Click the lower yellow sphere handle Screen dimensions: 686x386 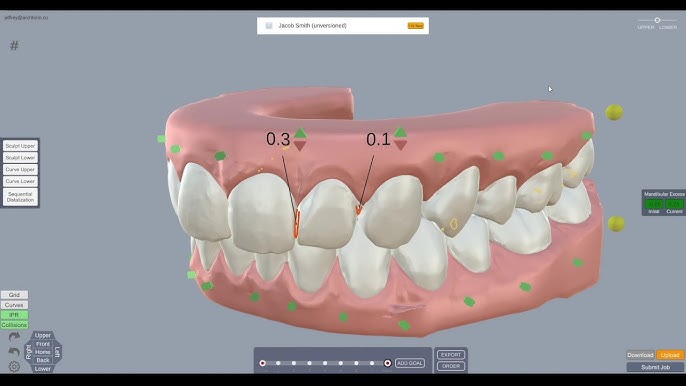point(616,223)
